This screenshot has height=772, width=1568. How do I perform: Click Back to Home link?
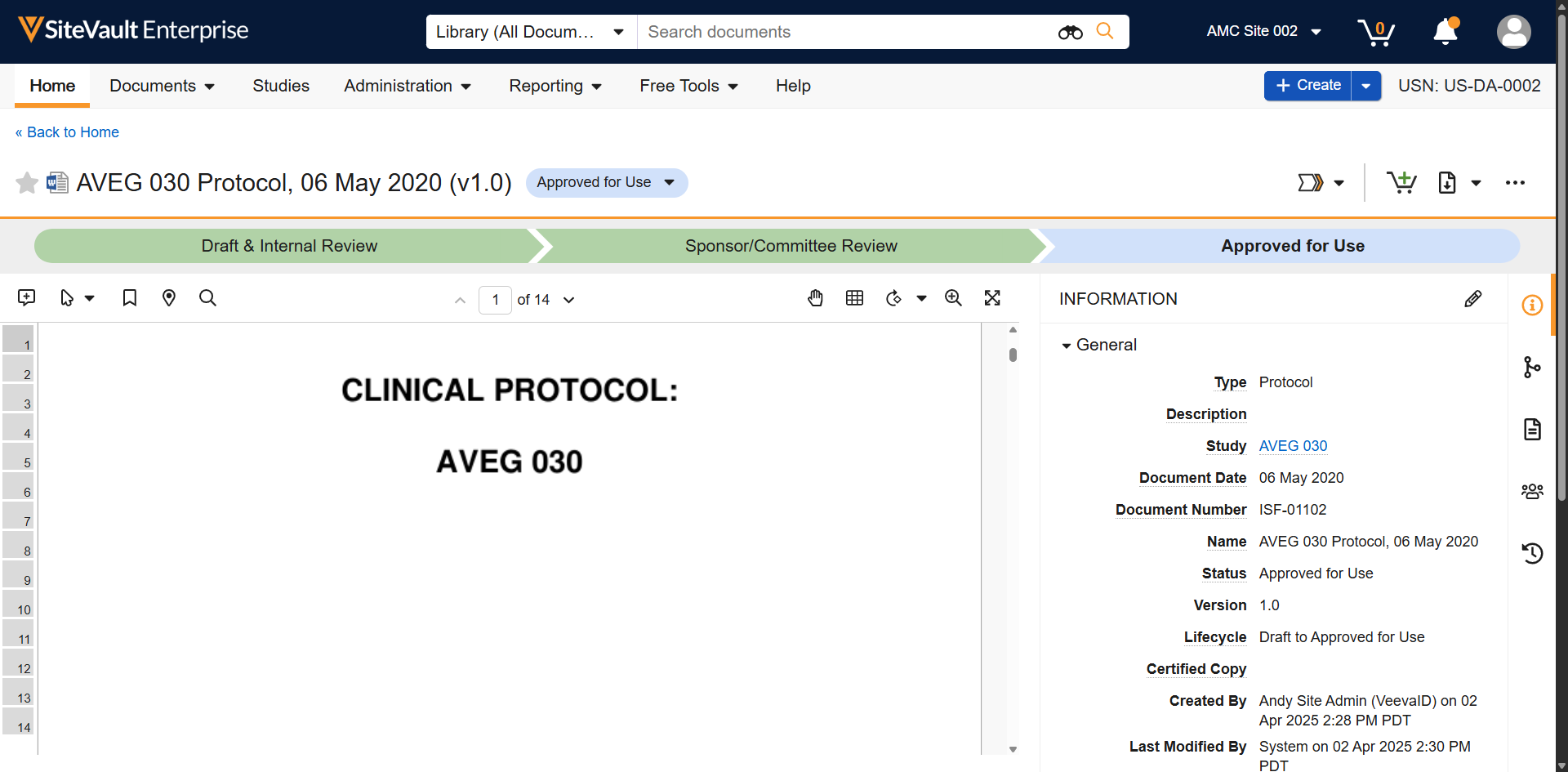67,132
